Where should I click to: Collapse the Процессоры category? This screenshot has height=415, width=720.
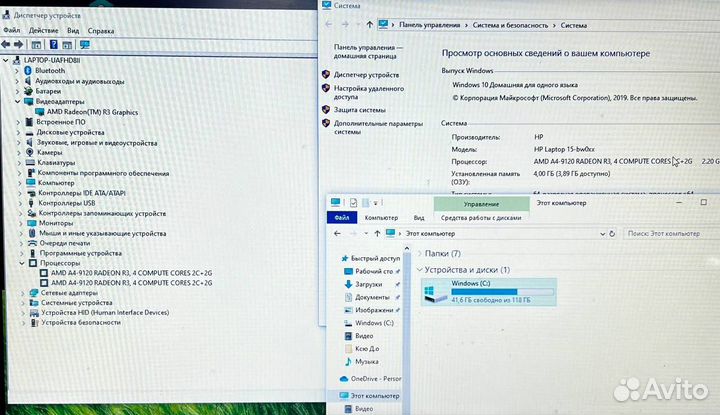coord(22,263)
